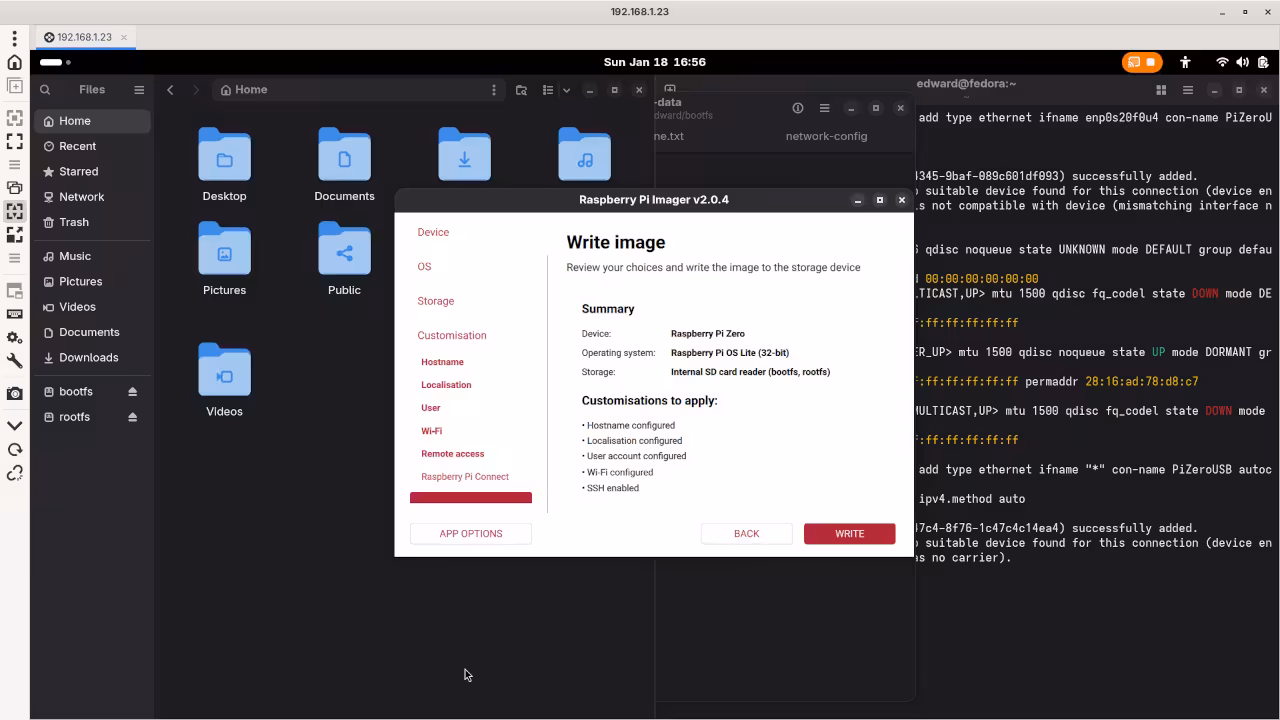This screenshot has width=1280, height=720.
Task: Open APP OPTIONS in Raspberry Pi Imager
Action: [470, 533]
